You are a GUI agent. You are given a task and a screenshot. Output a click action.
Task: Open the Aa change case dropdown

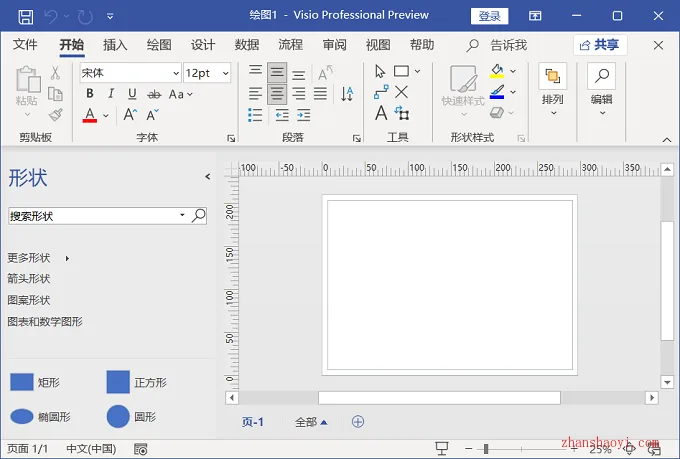tap(181, 94)
